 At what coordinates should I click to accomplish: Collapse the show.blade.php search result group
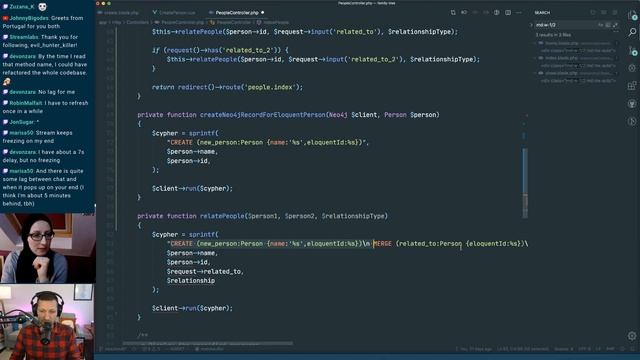(x=535, y=73)
